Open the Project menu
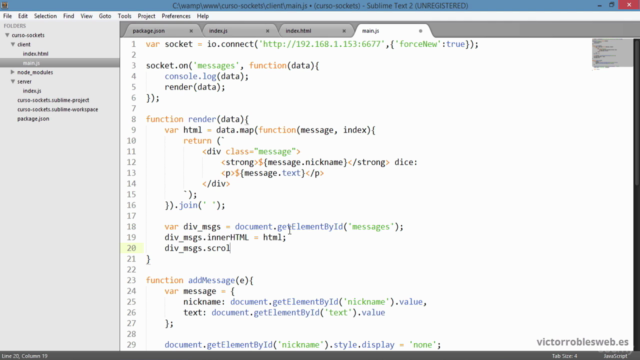The height and width of the screenshot is (360, 640). click(147, 16)
